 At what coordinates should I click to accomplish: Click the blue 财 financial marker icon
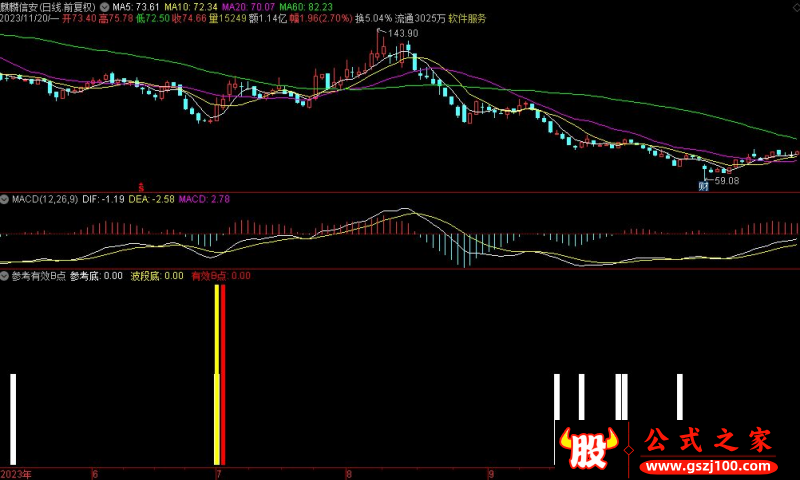click(704, 186)
